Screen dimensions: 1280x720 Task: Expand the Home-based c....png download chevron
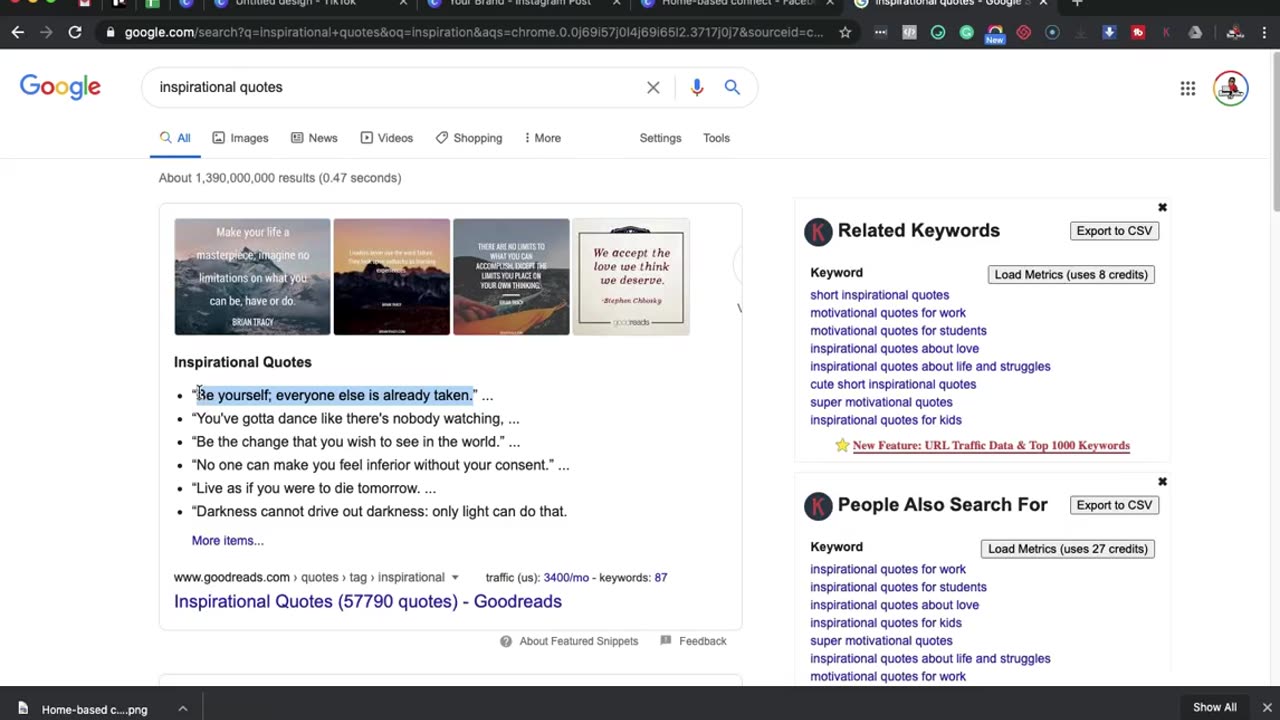[x=182, y=708]
